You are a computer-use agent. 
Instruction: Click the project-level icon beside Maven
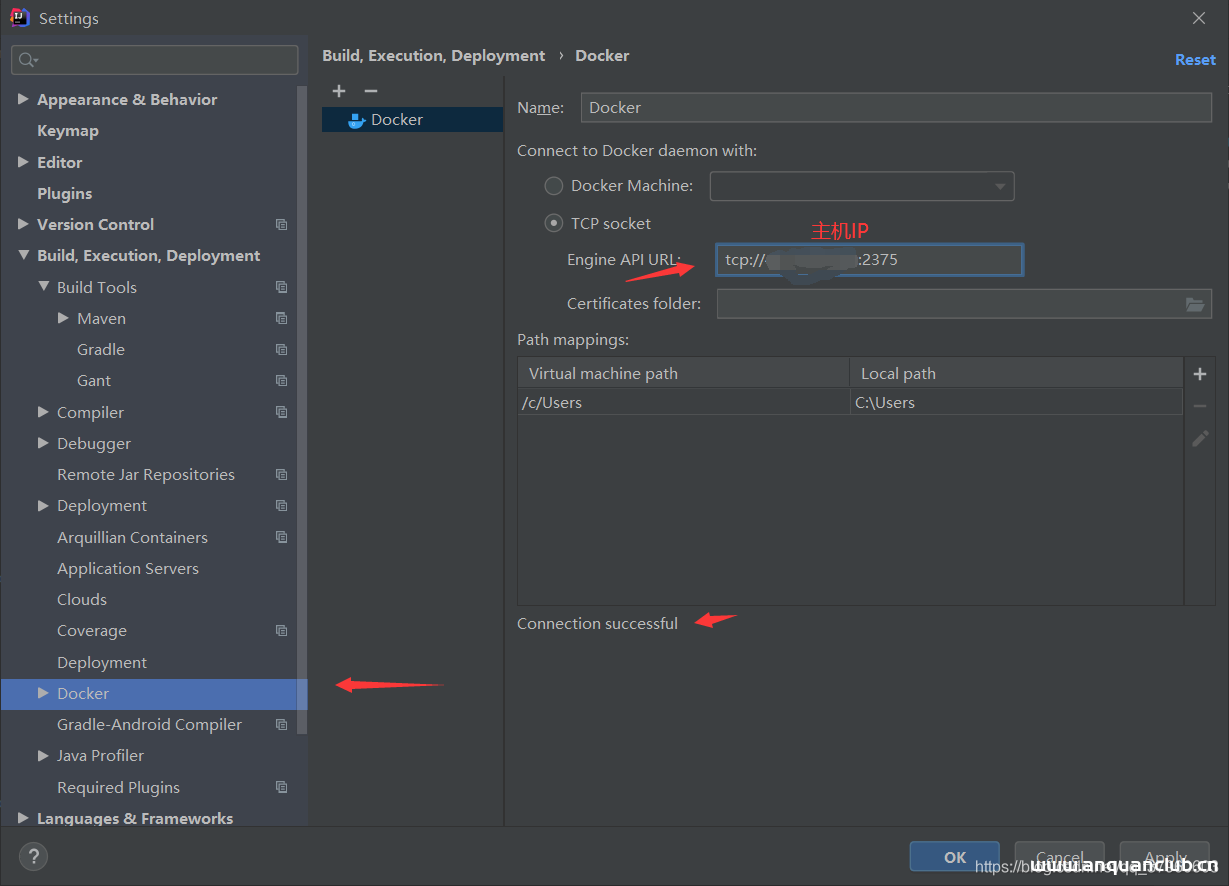pyautogui.click(x=281, y=318)
